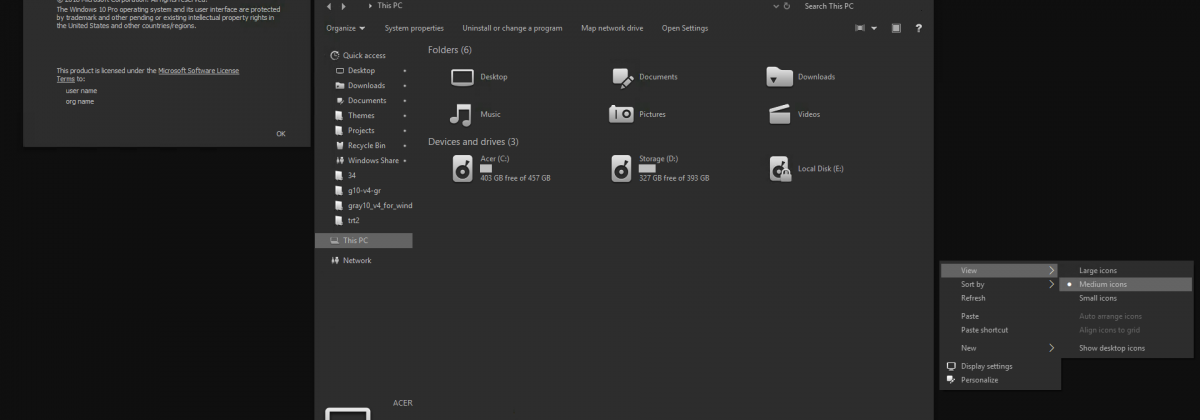Screen dimensions: 1200x420
Task: Open the Documents folder icon in Folders
Action: (621, 77)
